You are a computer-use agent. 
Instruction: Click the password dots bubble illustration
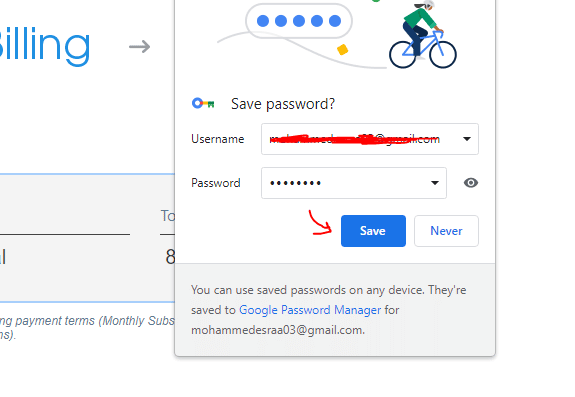(x=299, y=21)
